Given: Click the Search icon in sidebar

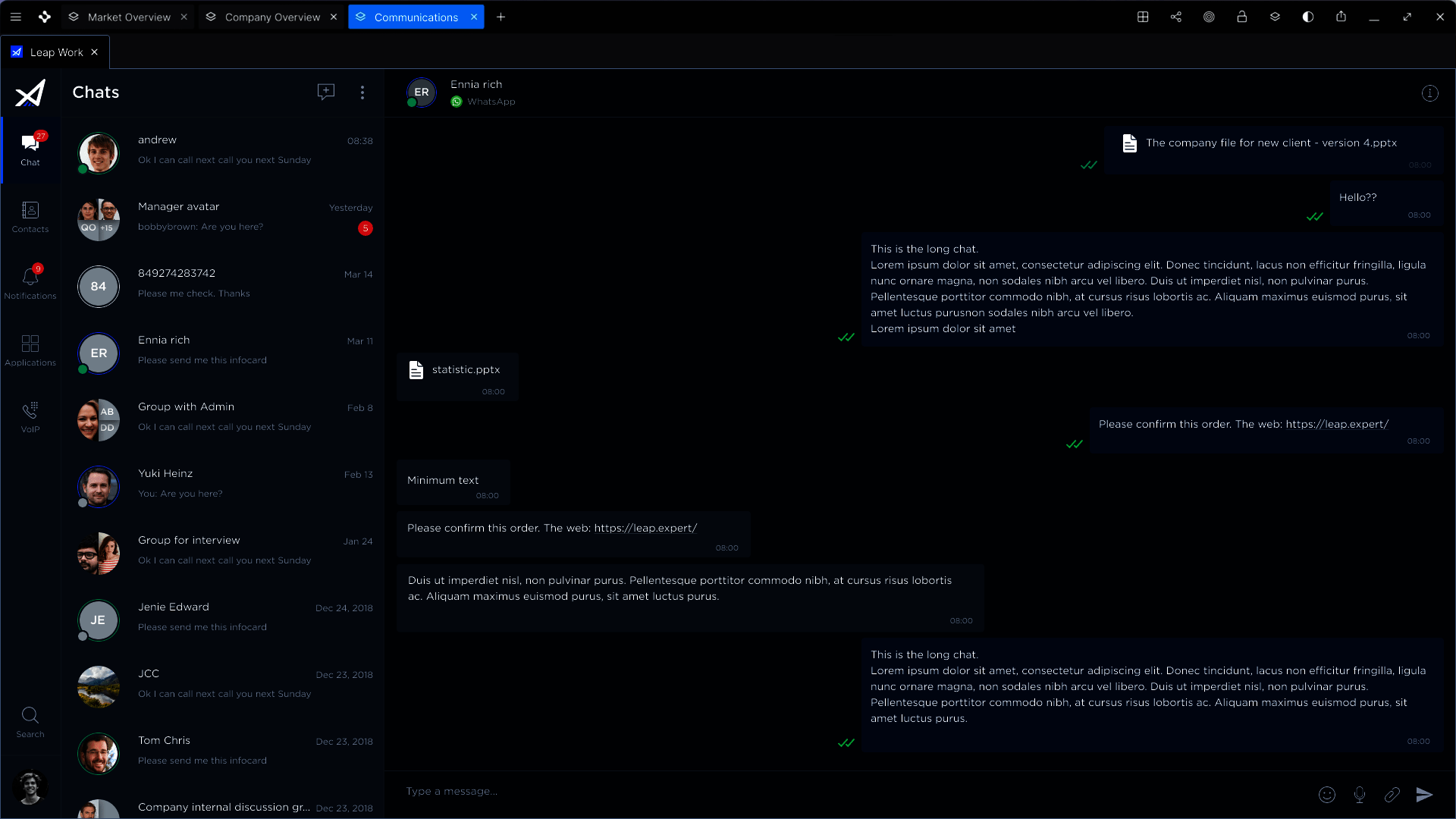Looking at the screenshot, I should [x=30, y=722].
